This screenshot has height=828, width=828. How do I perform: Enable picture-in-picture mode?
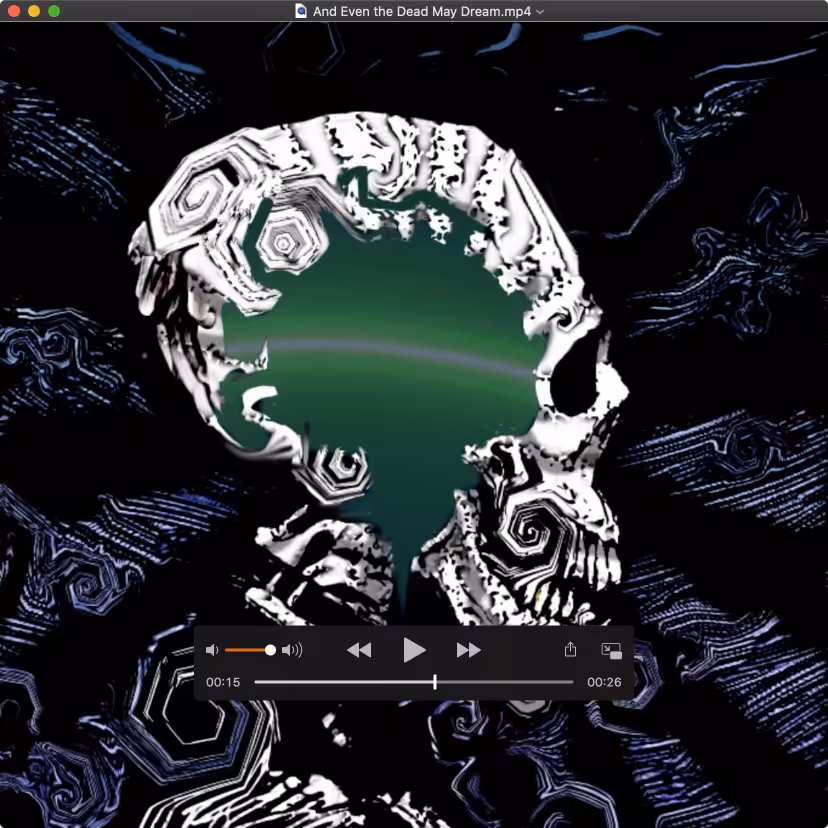coord(611,651)
